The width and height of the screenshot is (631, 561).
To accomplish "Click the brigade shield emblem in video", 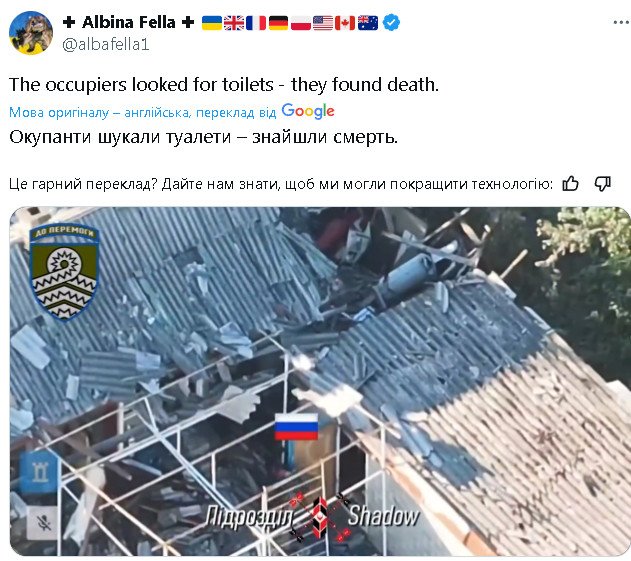I will click(64, 272).
